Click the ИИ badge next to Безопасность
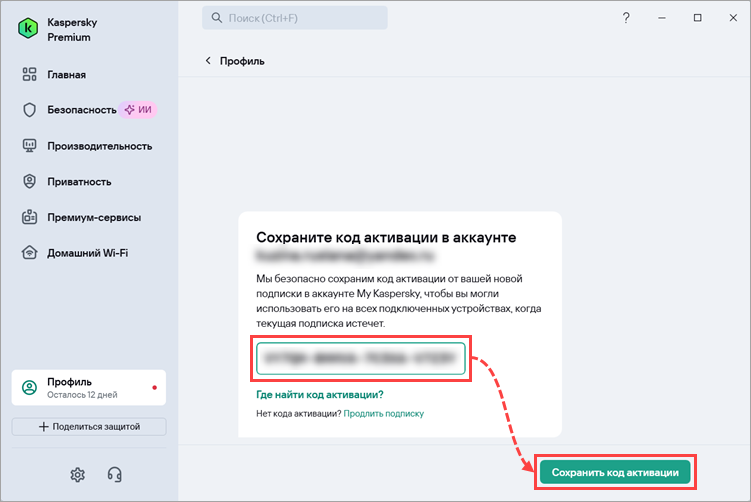751x502 pixels. coord(138,110)
